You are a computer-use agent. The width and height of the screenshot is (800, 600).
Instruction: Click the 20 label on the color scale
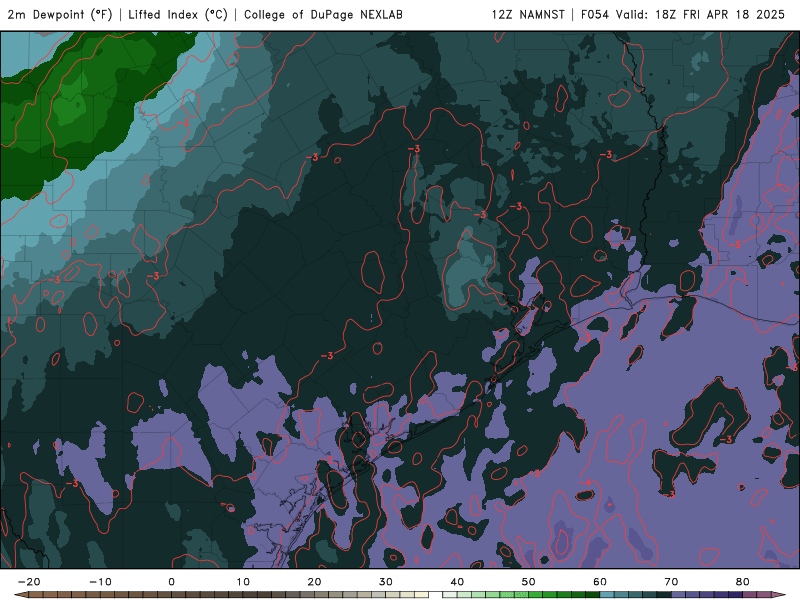[x=314, y=582]
